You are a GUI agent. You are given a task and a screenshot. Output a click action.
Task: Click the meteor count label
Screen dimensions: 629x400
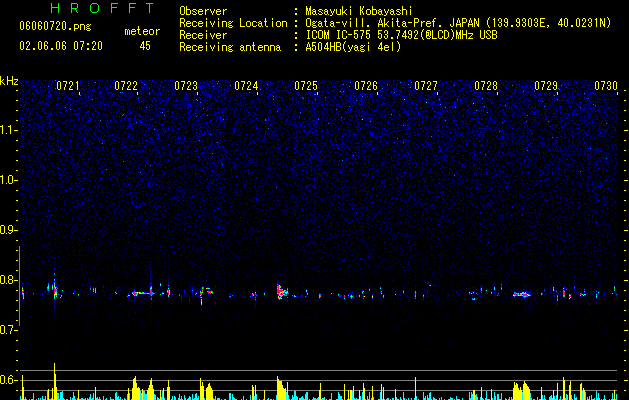[x=142, y=31]
